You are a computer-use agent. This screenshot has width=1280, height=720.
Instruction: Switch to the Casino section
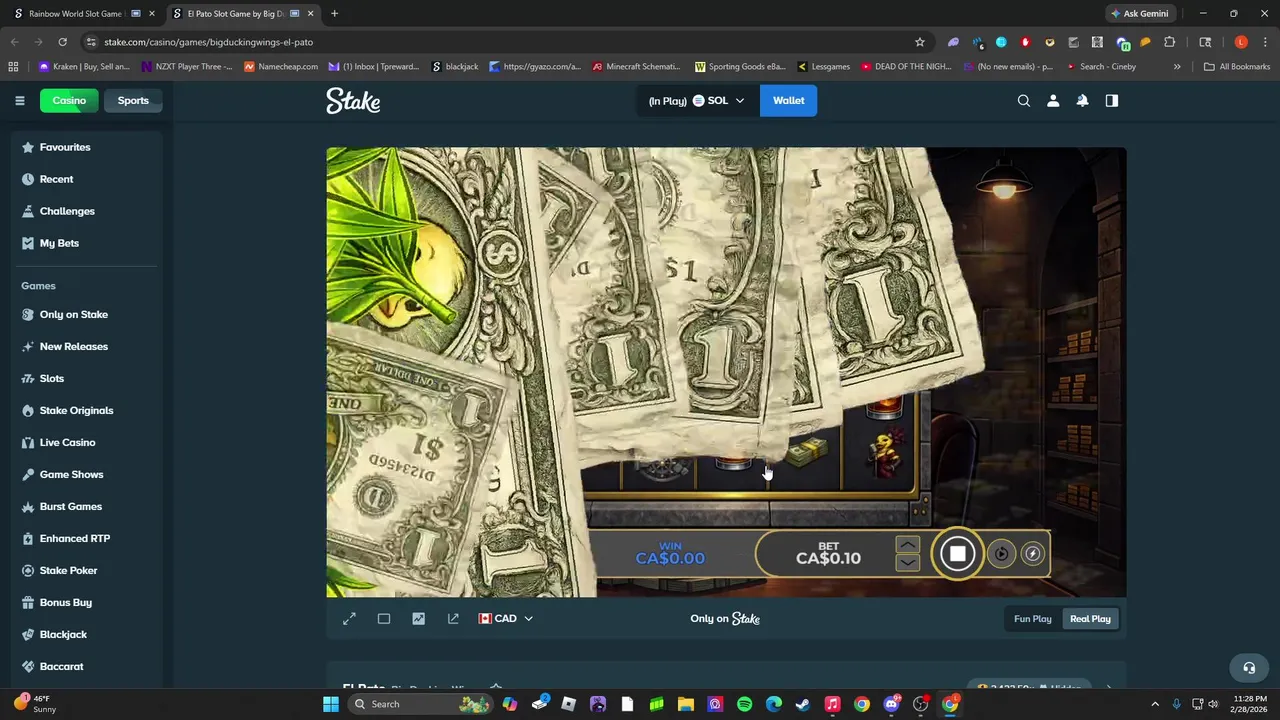coord(69,100)
